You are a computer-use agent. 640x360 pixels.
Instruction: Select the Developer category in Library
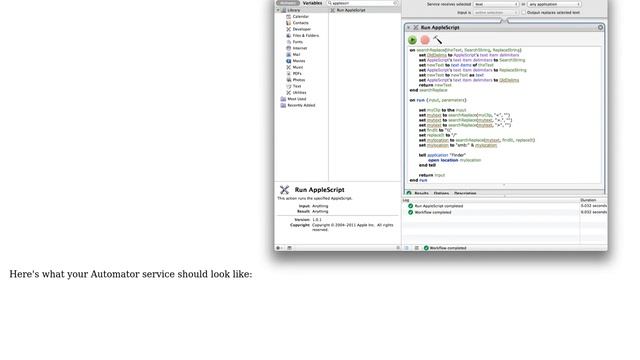302,29
